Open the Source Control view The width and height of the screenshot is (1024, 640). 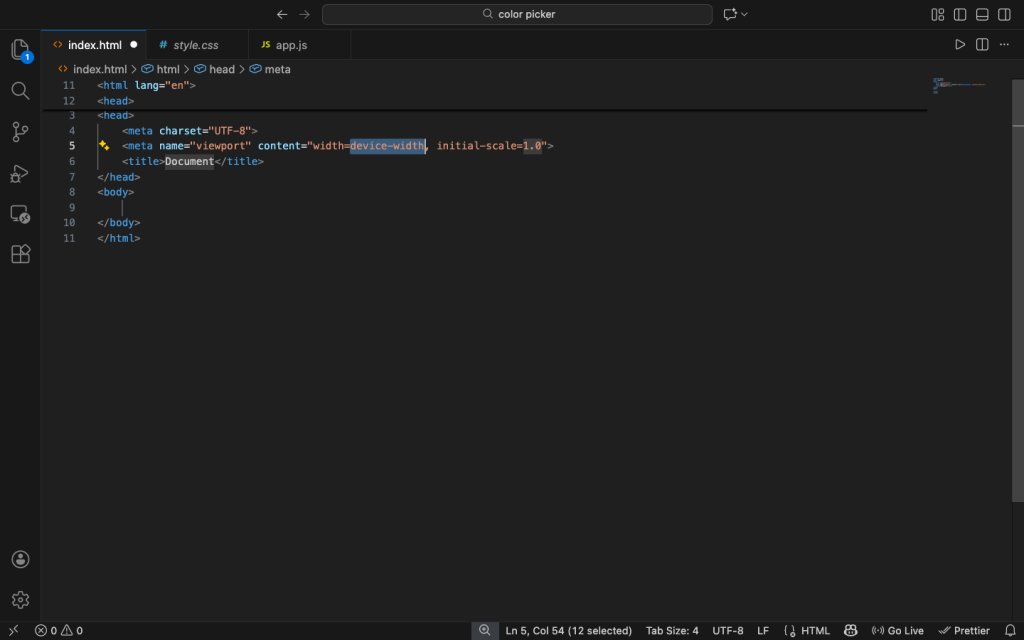(20, 132)
